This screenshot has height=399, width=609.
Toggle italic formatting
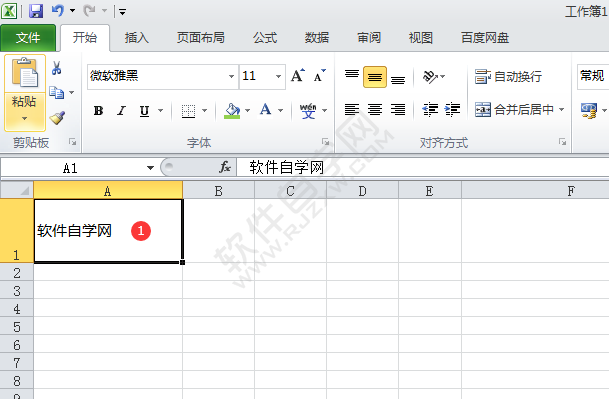[122, 111]
